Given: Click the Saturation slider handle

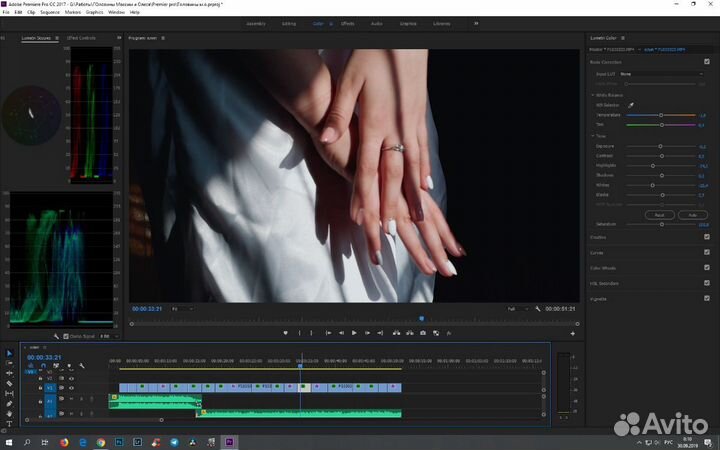Looking at the screenshot, I should click(x=662, y=224).
